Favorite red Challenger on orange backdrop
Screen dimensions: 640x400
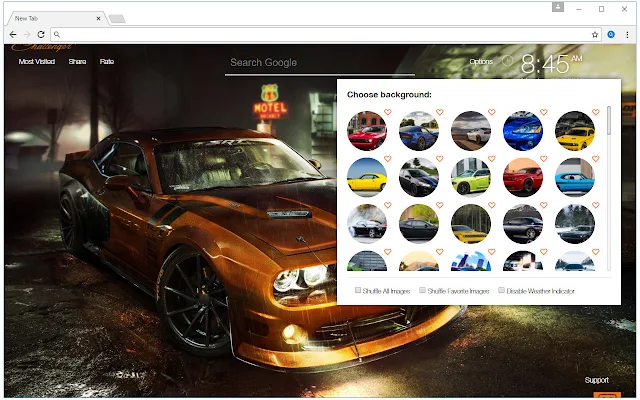[544, 158]
